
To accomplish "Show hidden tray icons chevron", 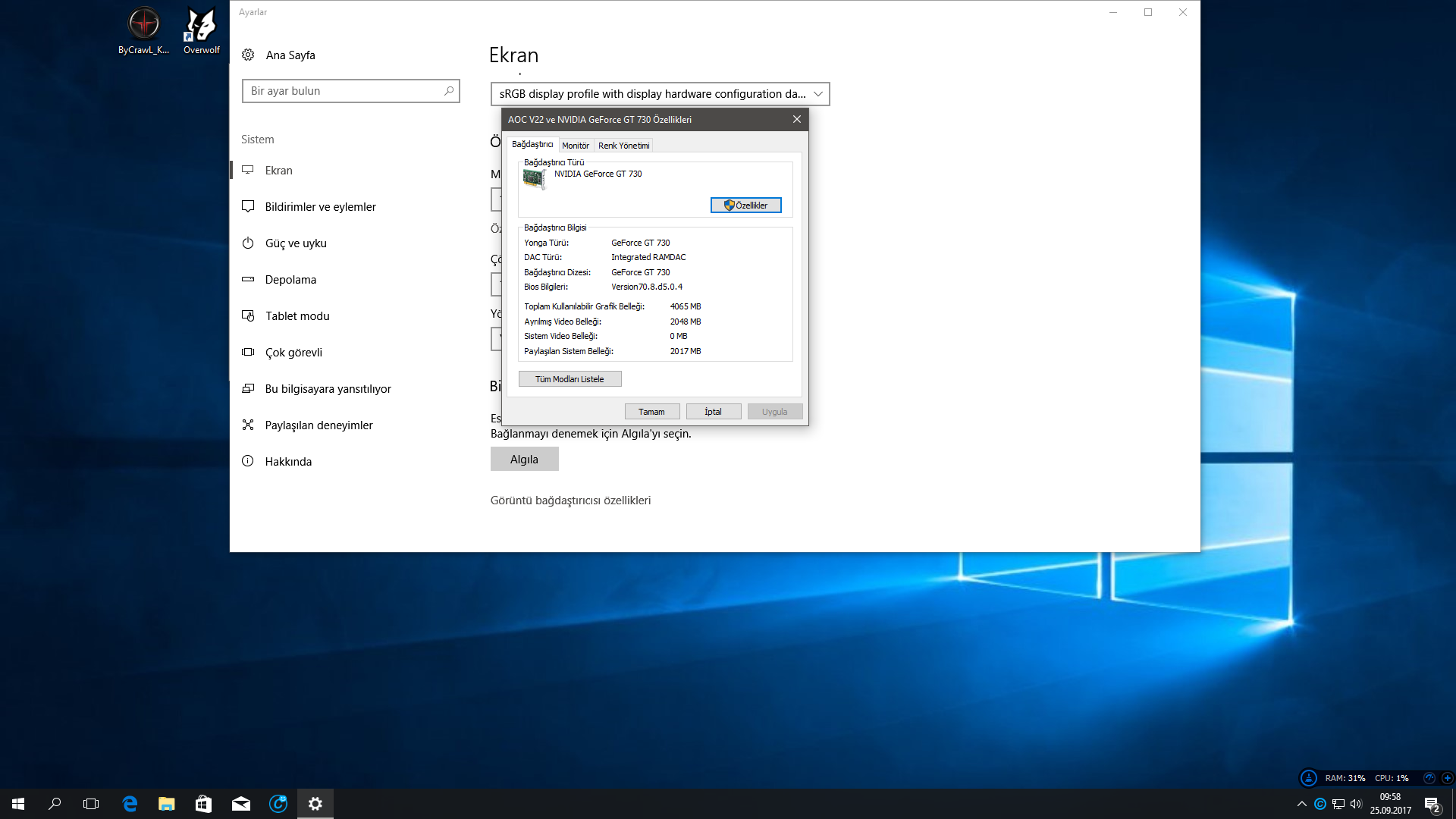I will [1302, 804].
